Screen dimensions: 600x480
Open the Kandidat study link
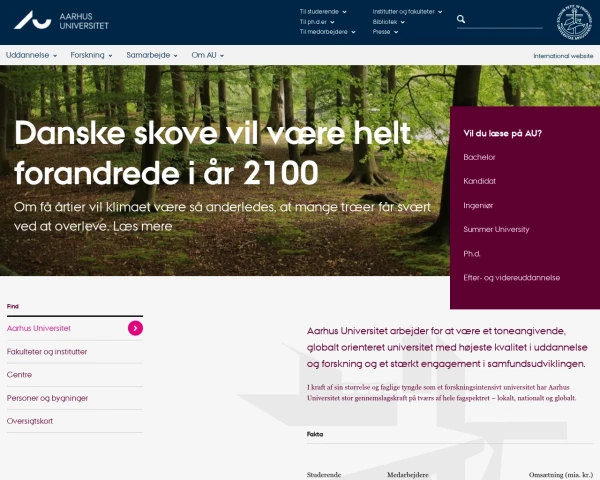click(479, 181)
